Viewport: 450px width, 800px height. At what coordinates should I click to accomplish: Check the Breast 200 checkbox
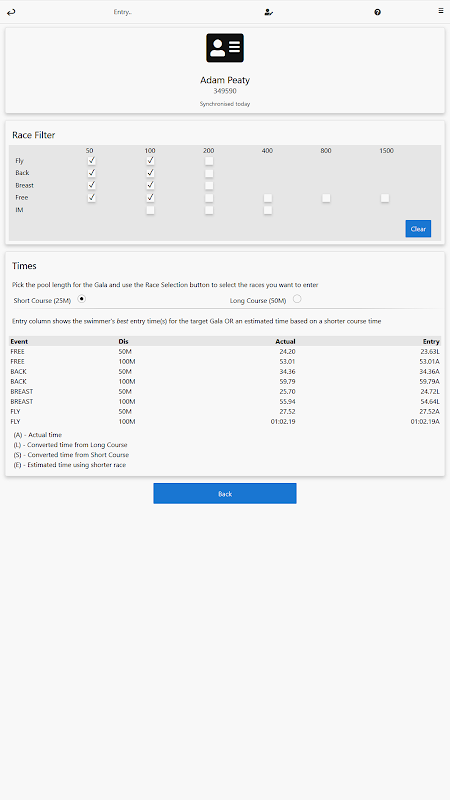click(209, 185)
